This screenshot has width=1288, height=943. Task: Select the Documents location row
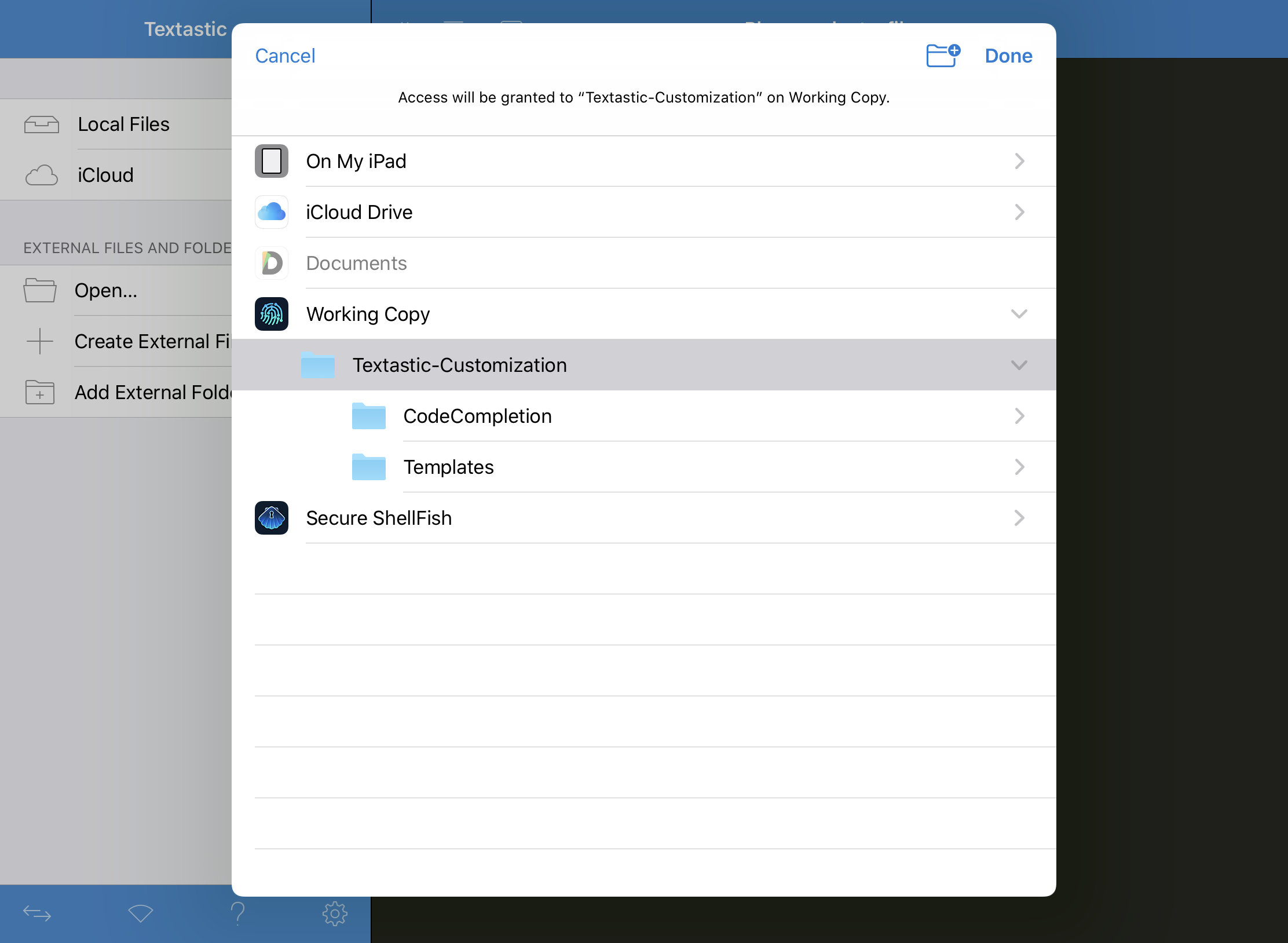[x=644, y=263]
